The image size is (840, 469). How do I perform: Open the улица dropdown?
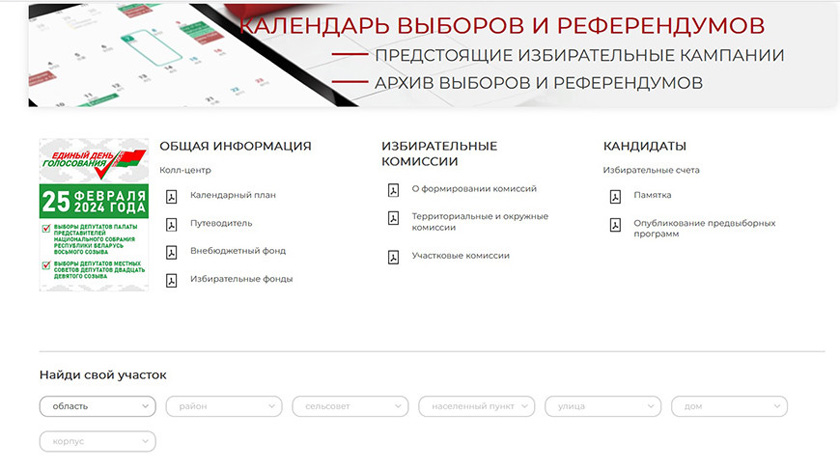[603, 406]
